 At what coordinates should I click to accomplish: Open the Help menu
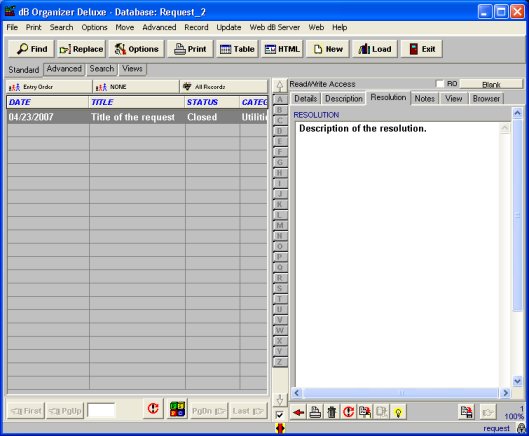click(339, 27)
